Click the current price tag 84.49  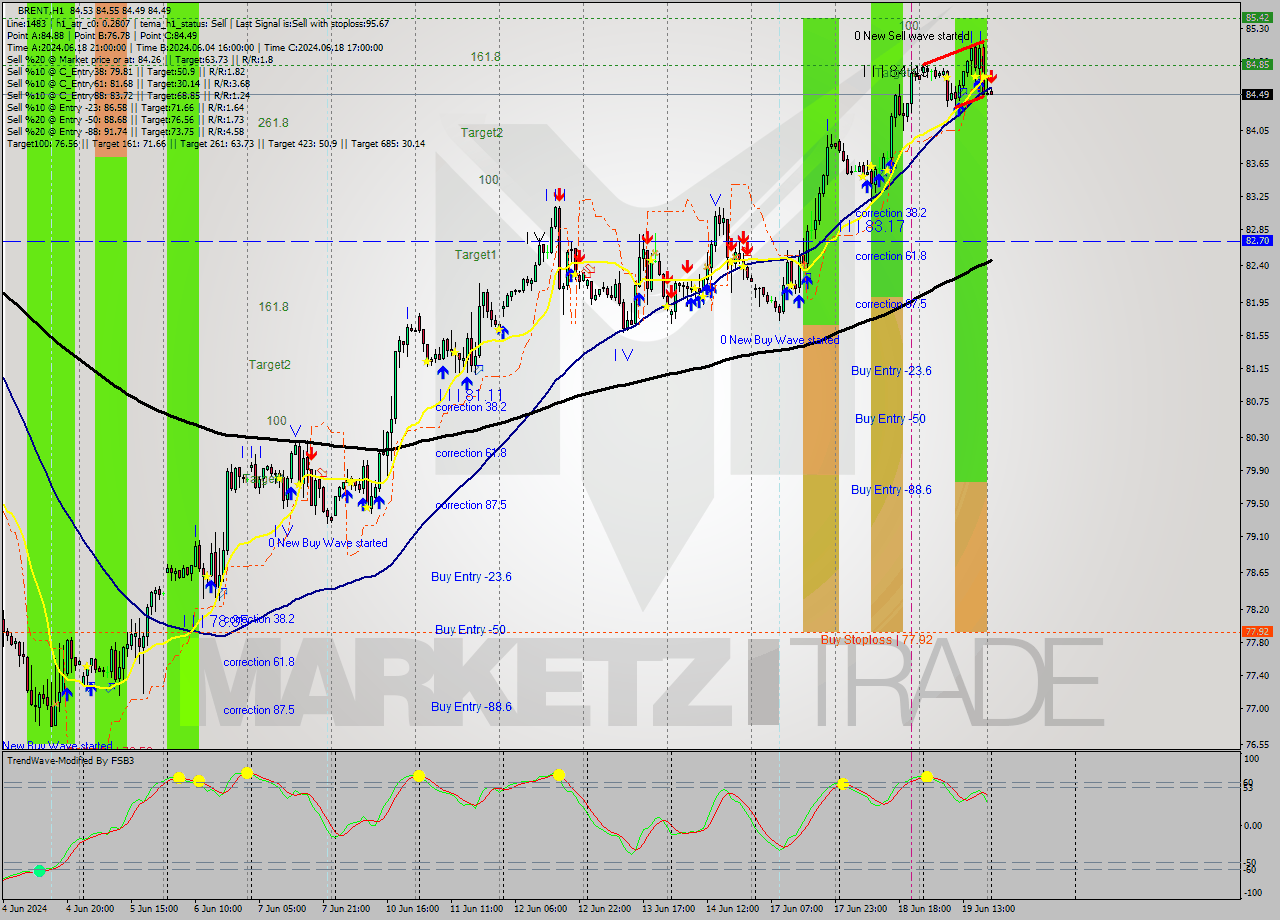tap(1256, 94)
